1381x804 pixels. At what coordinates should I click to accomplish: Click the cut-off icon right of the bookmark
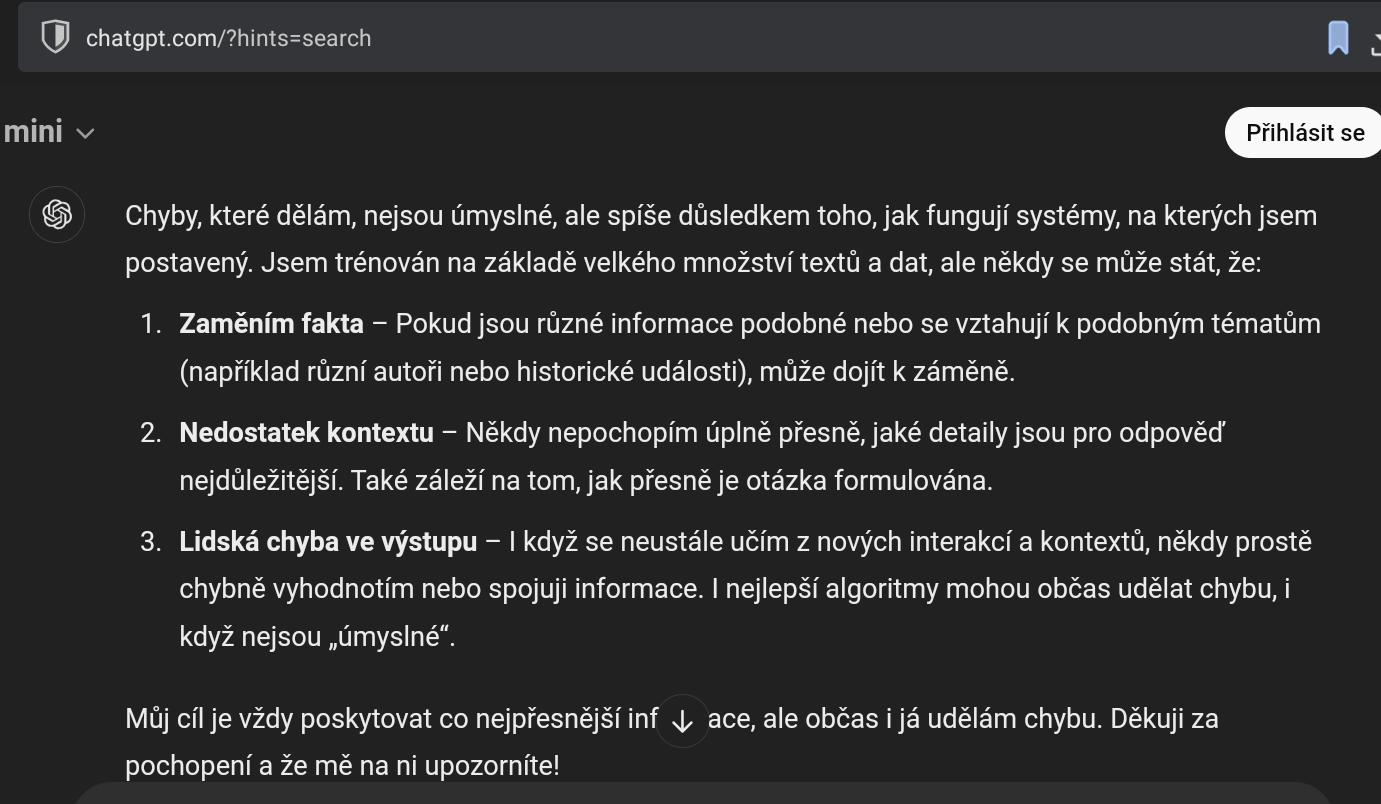click(x=1375, y=40)
